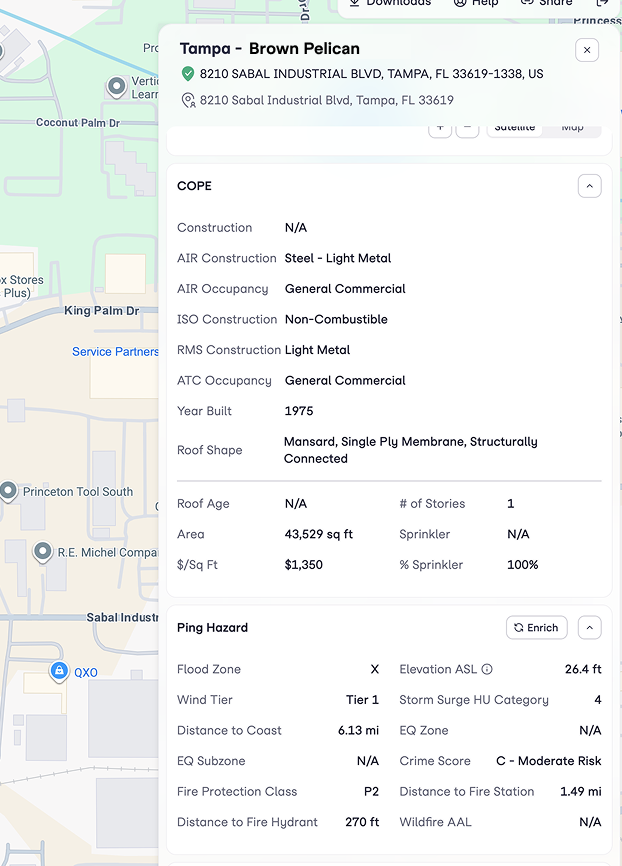
Task: Click the sign-out arrow icon at top right
Action: (x=603, y=3)
